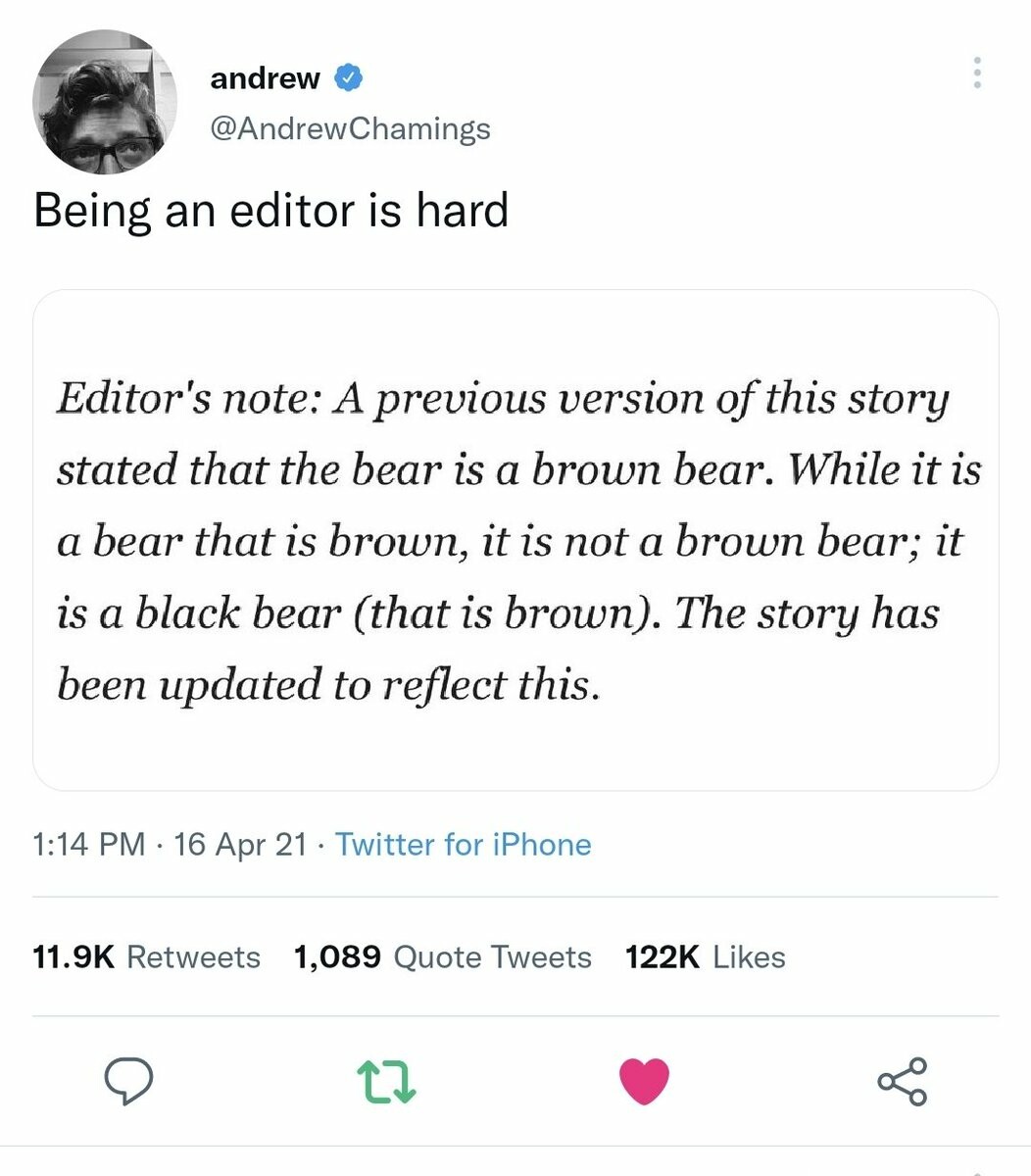Toggle the green retweet icon
This screenshot has width=1031, height=1176.
coord(387,1081)
